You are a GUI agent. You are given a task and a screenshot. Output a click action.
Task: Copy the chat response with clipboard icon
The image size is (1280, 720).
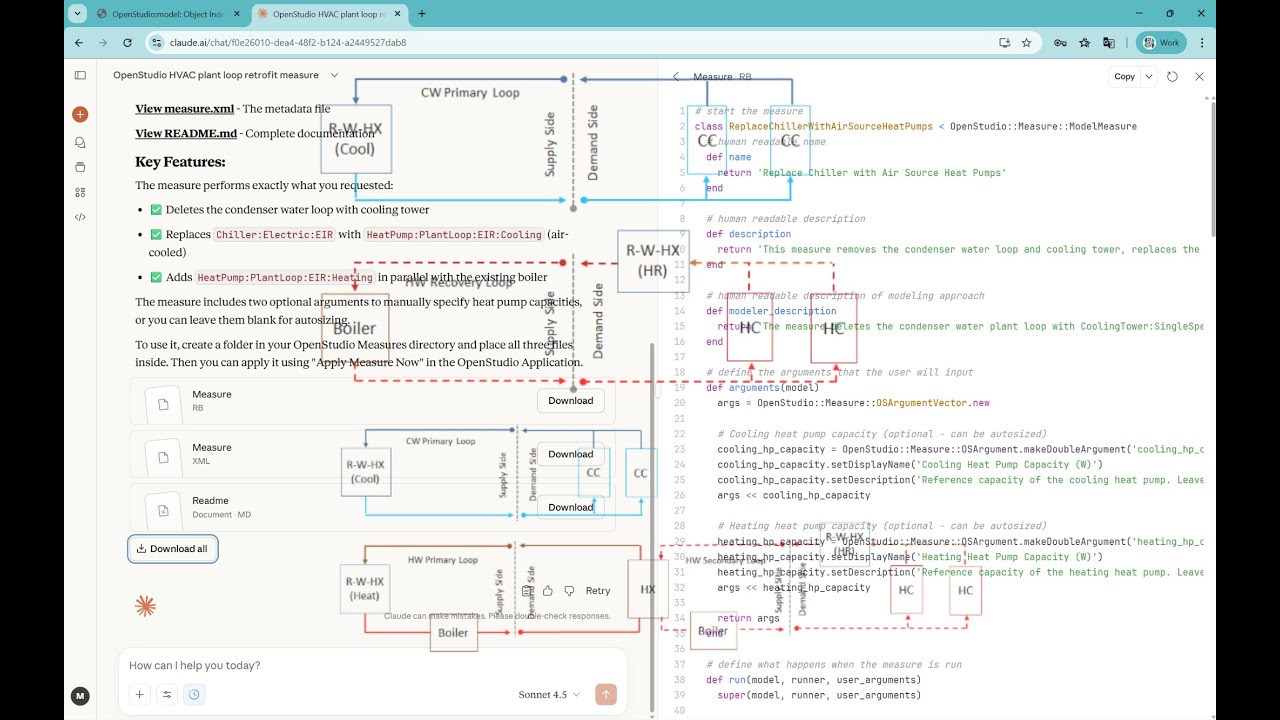coord(528,591)
